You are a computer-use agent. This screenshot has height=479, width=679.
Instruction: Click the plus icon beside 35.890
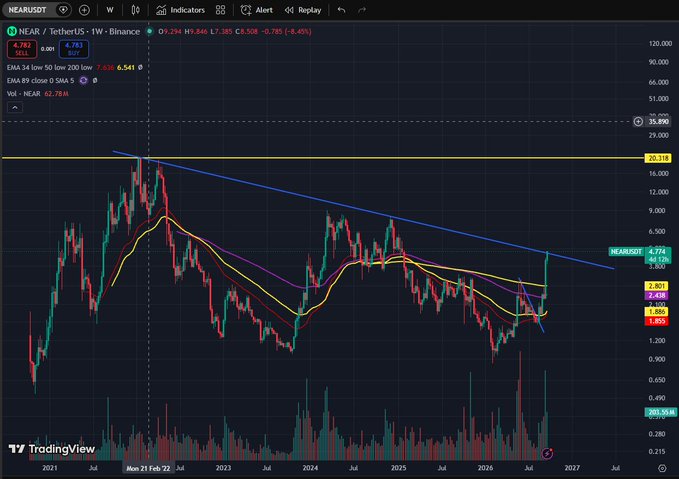[638, 122]
